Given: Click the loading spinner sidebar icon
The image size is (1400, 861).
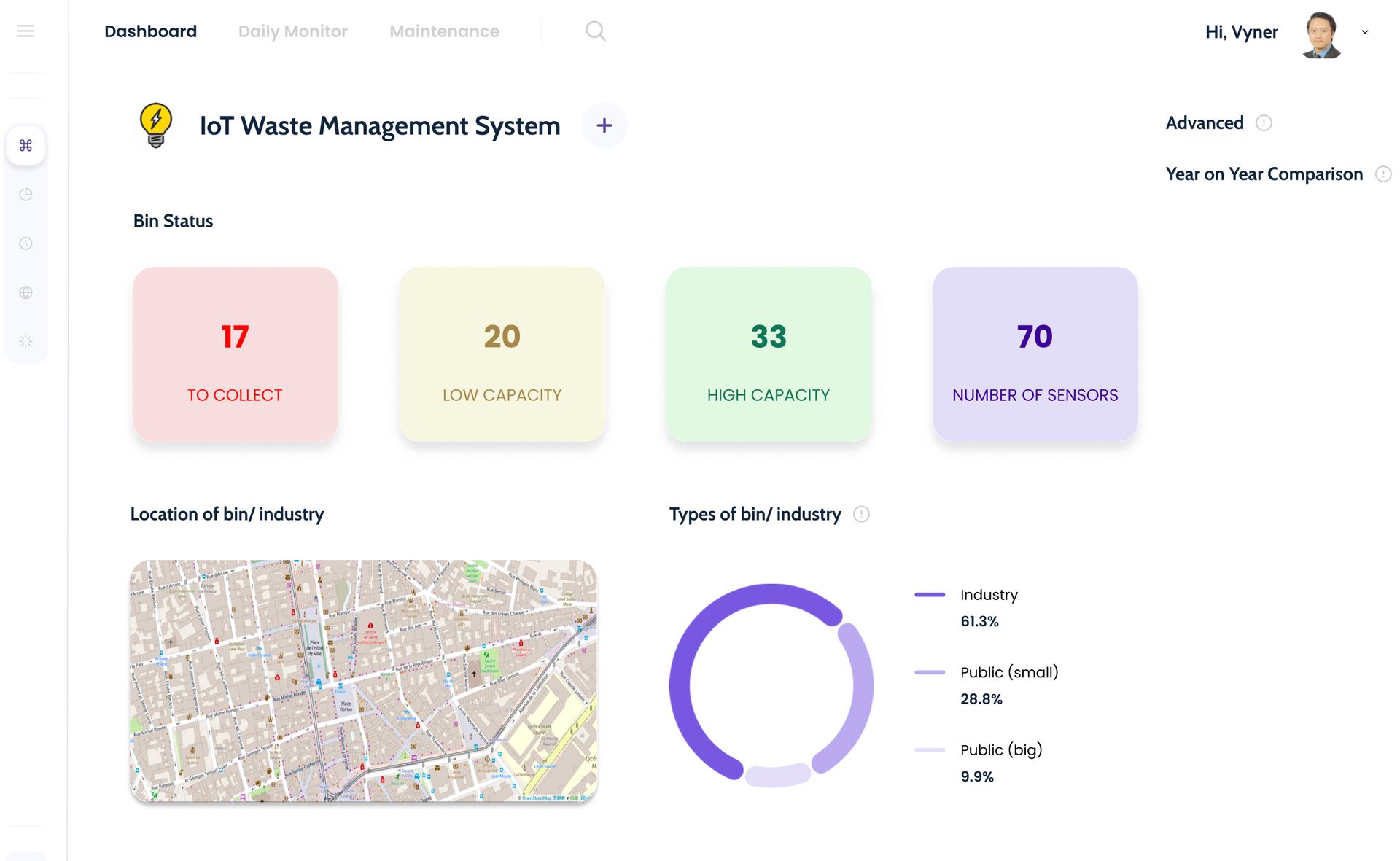Looking at the screenshot, I should pos(26,341).
